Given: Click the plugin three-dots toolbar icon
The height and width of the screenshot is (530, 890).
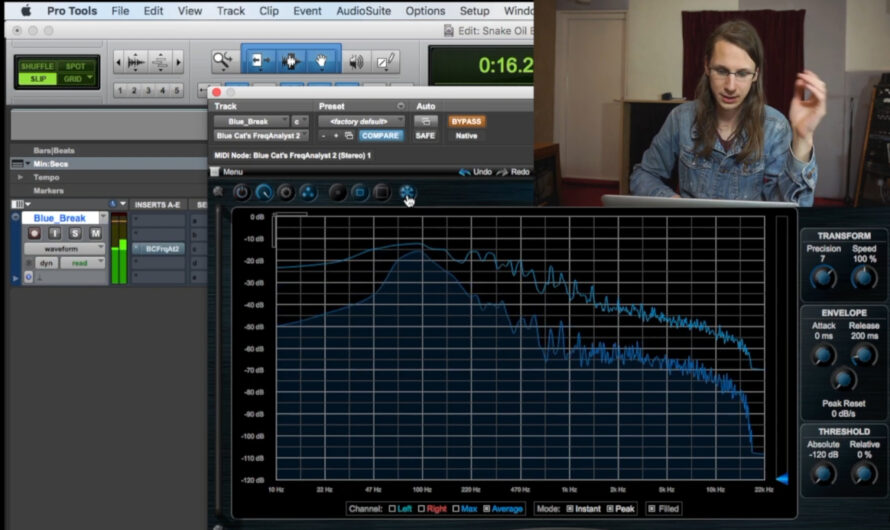Looking at the screenshot, I should point(308,192).
